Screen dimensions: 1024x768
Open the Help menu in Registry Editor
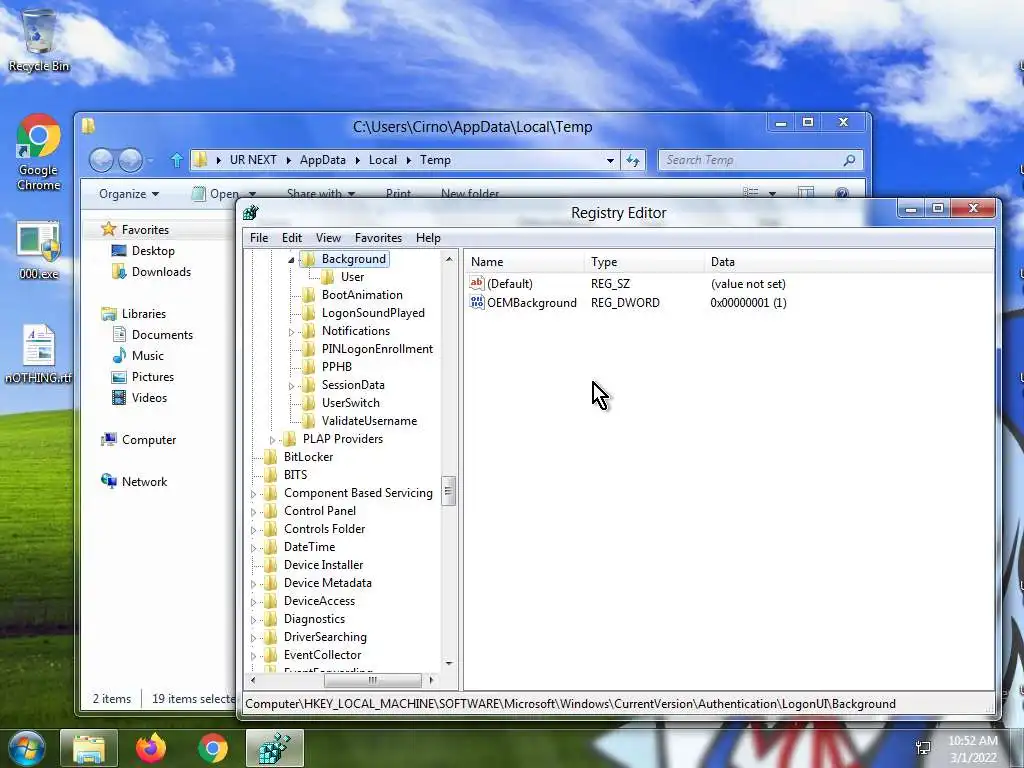click(428, 238)
